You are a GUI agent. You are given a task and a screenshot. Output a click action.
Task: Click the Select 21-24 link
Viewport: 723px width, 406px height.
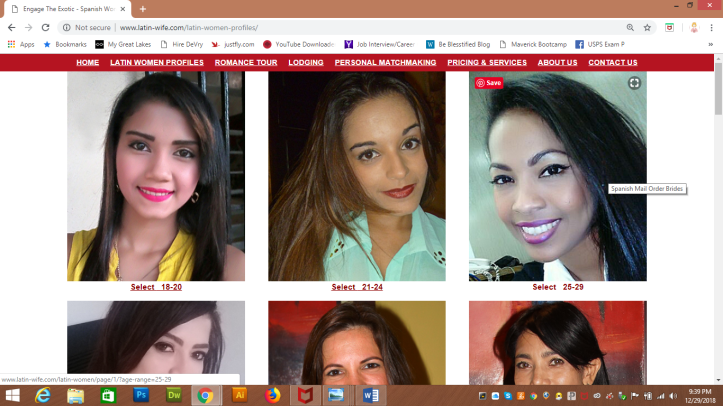[x=357, y=287]
